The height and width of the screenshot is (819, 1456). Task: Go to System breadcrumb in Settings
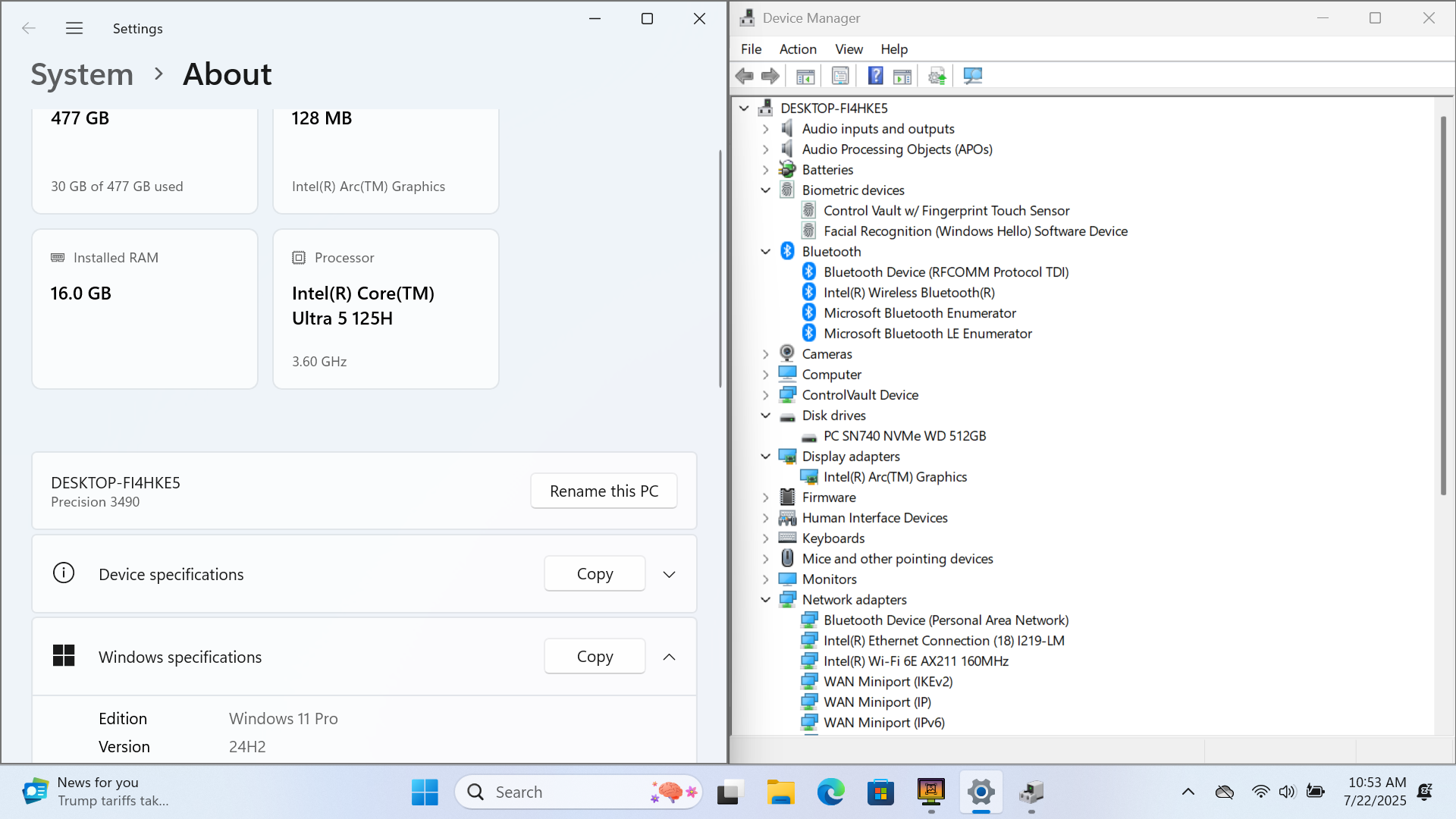point(82,74)
